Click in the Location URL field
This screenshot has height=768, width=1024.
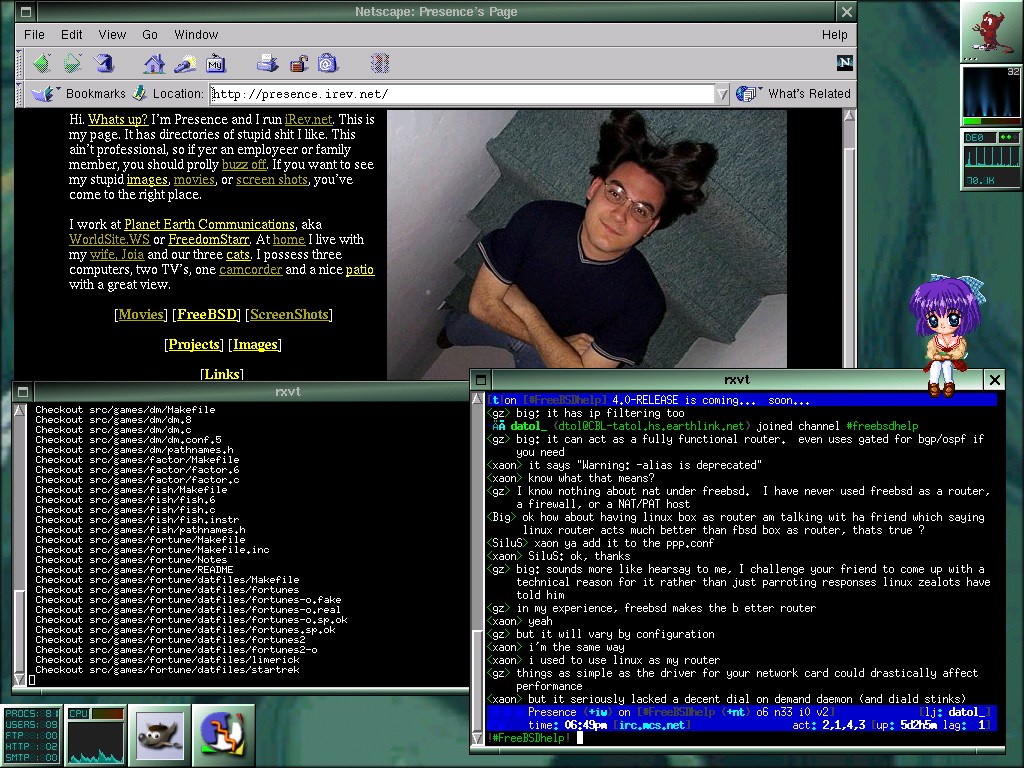coord(460,94)
